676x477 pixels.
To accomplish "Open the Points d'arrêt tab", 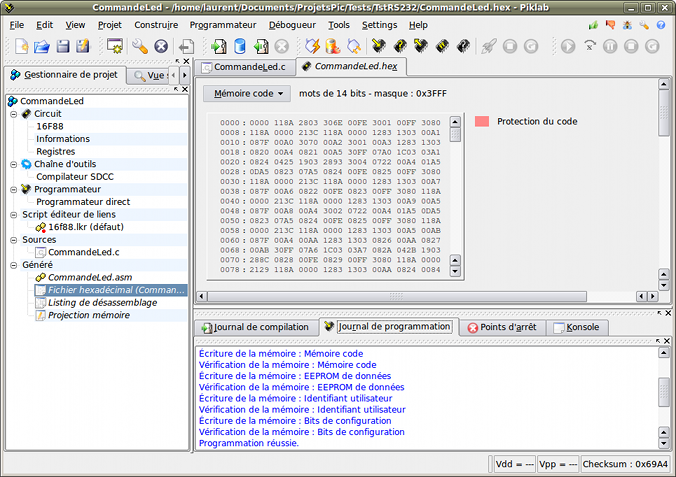I will [501, 327].
